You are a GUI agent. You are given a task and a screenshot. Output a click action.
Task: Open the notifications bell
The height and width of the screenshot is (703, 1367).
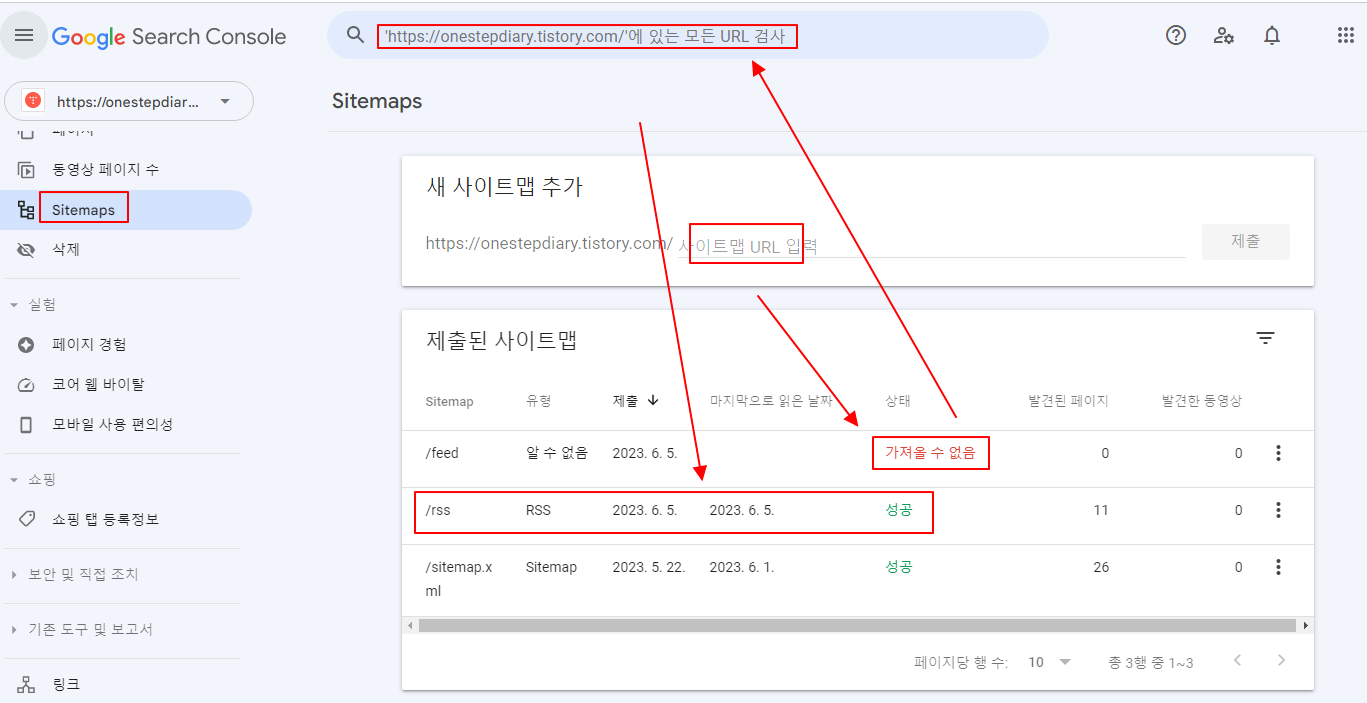tap(1272, 35)
